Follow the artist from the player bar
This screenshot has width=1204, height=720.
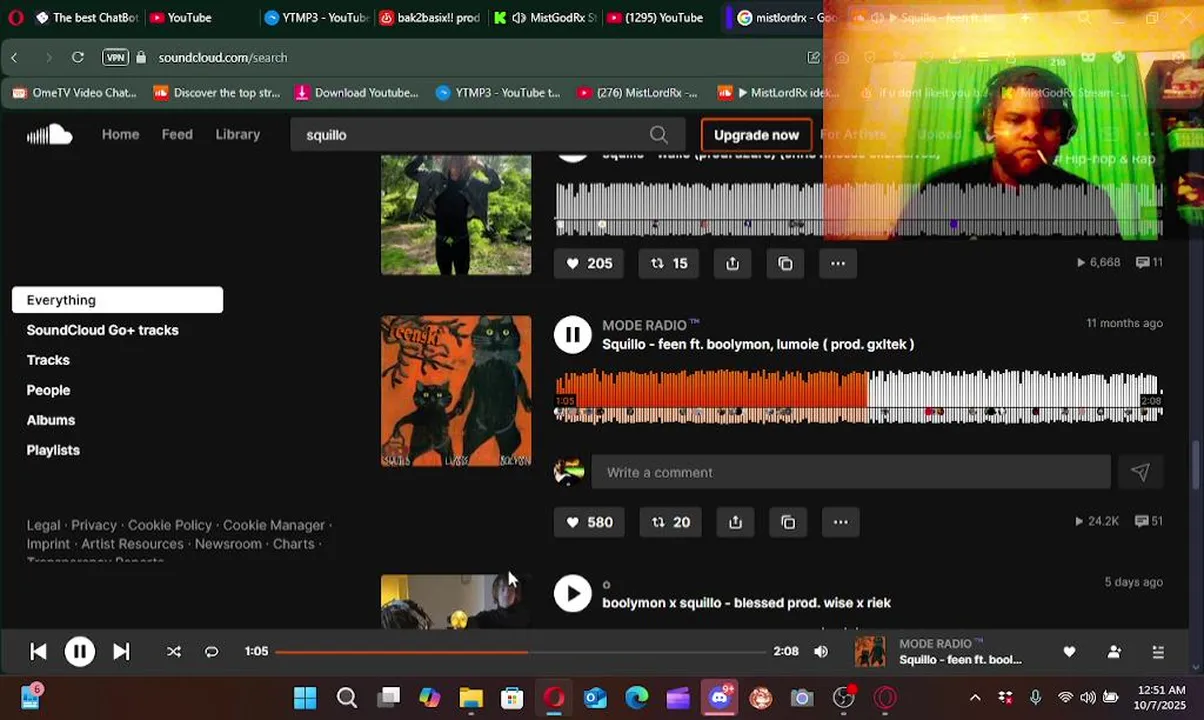point(1114,651)
